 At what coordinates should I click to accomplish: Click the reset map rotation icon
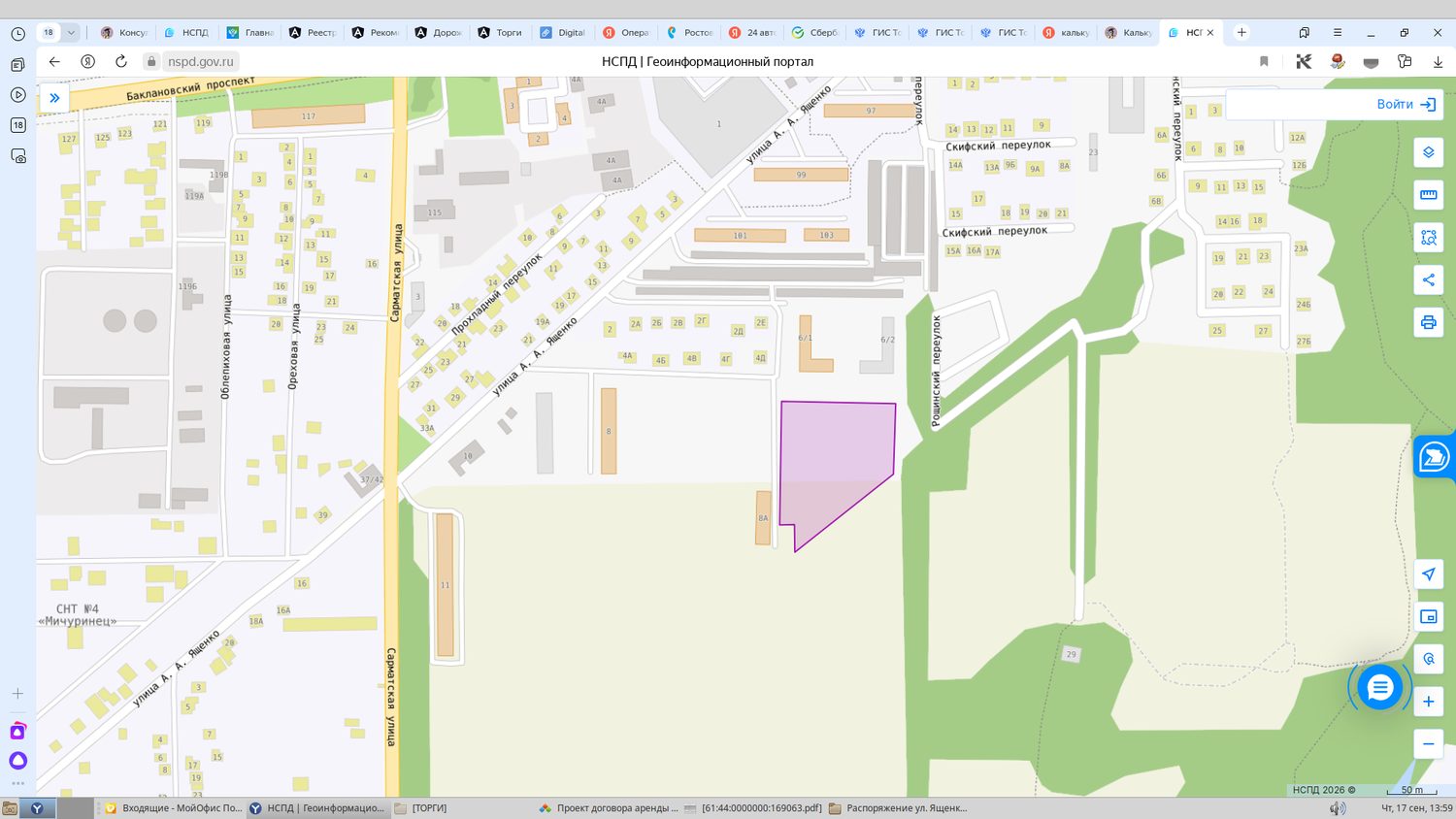pyautogui.click(x=1428, y=660)
